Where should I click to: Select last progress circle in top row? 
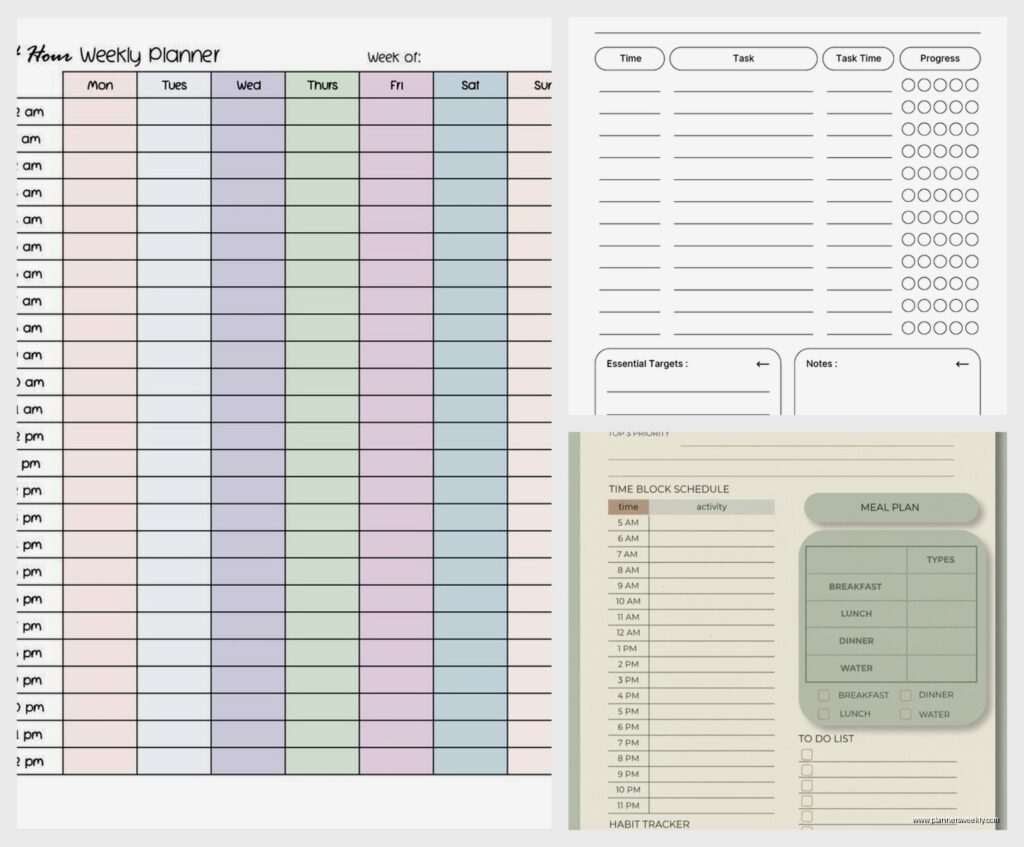click(972, 85)
